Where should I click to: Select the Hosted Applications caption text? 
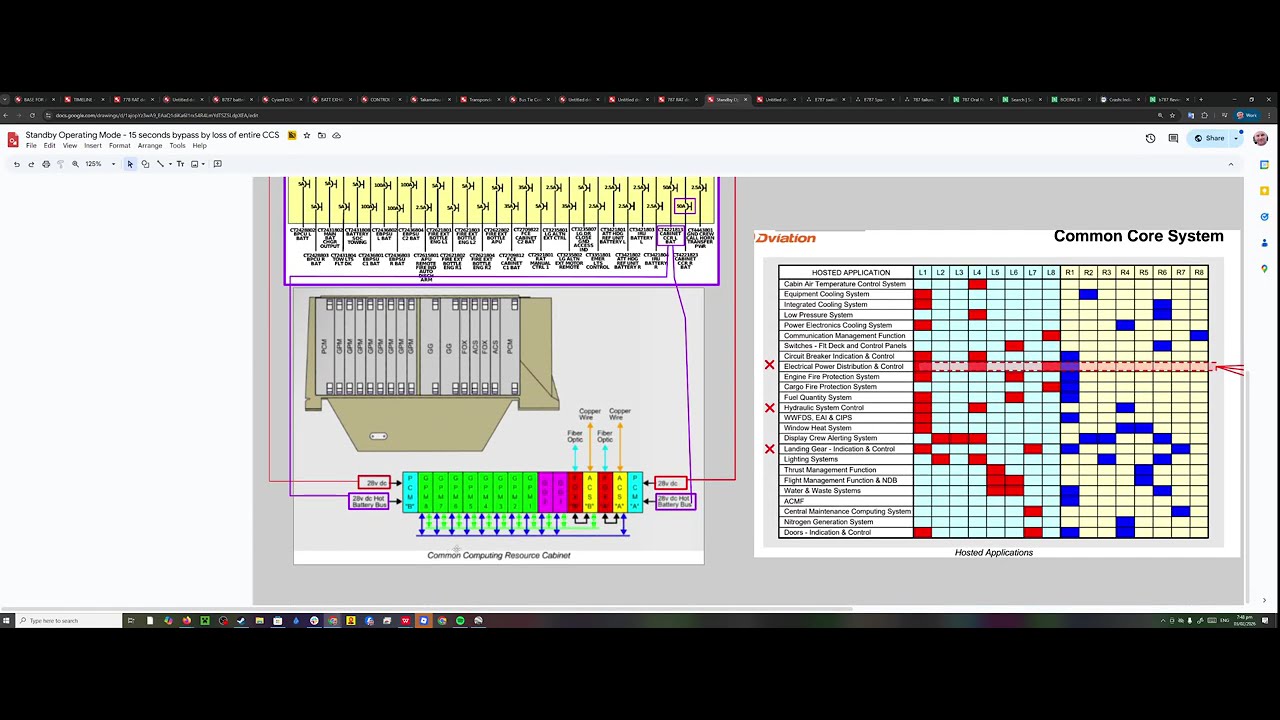click(x=994, y=552)
